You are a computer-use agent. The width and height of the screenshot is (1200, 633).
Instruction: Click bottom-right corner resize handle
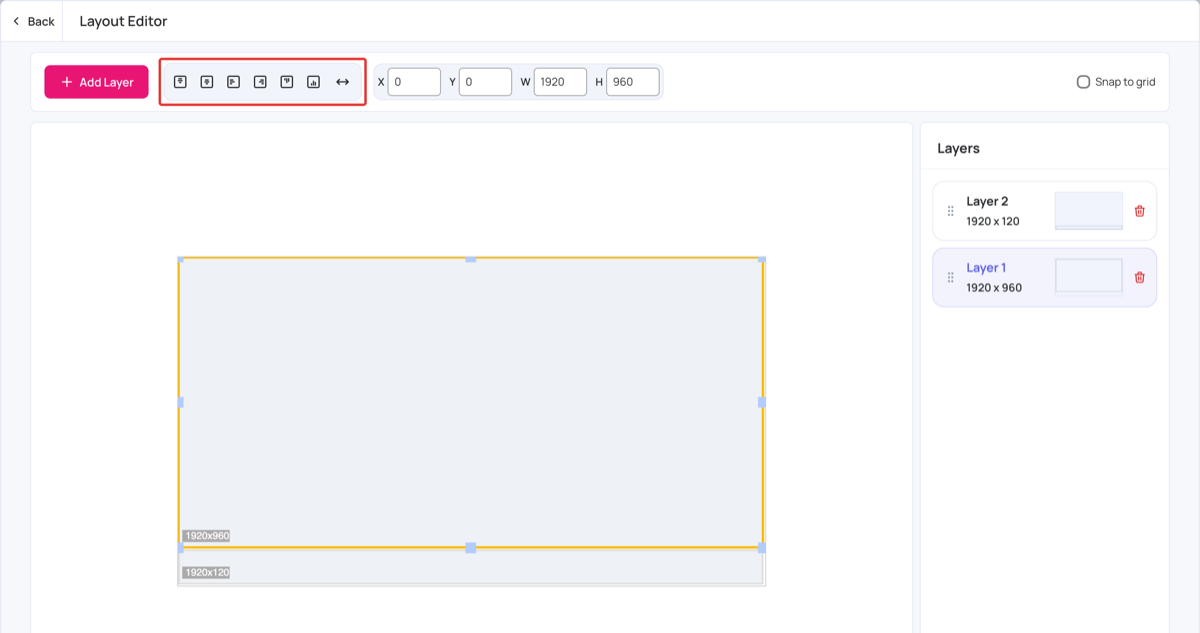tap(762, 548)
